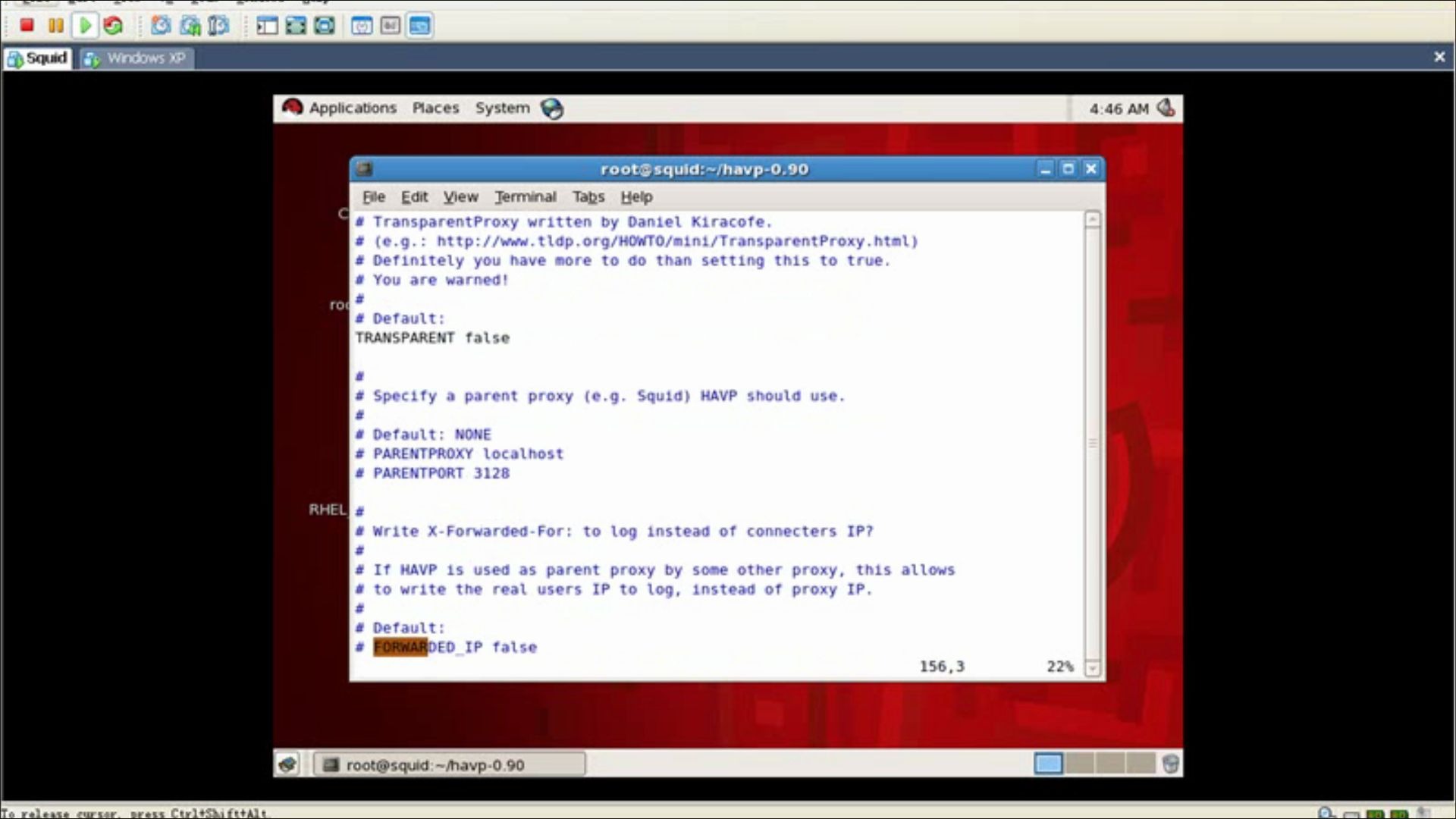Click the 'TRANSPARENT false' line
Screen dimensions: 1456x819
[432, 337]
